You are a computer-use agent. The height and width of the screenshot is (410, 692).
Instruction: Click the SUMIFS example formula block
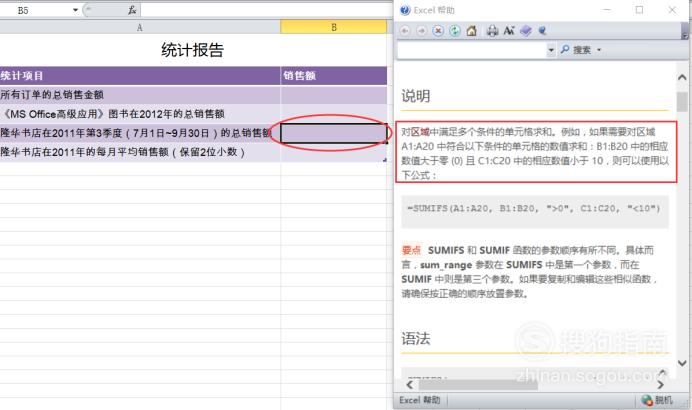coord(535,211)
